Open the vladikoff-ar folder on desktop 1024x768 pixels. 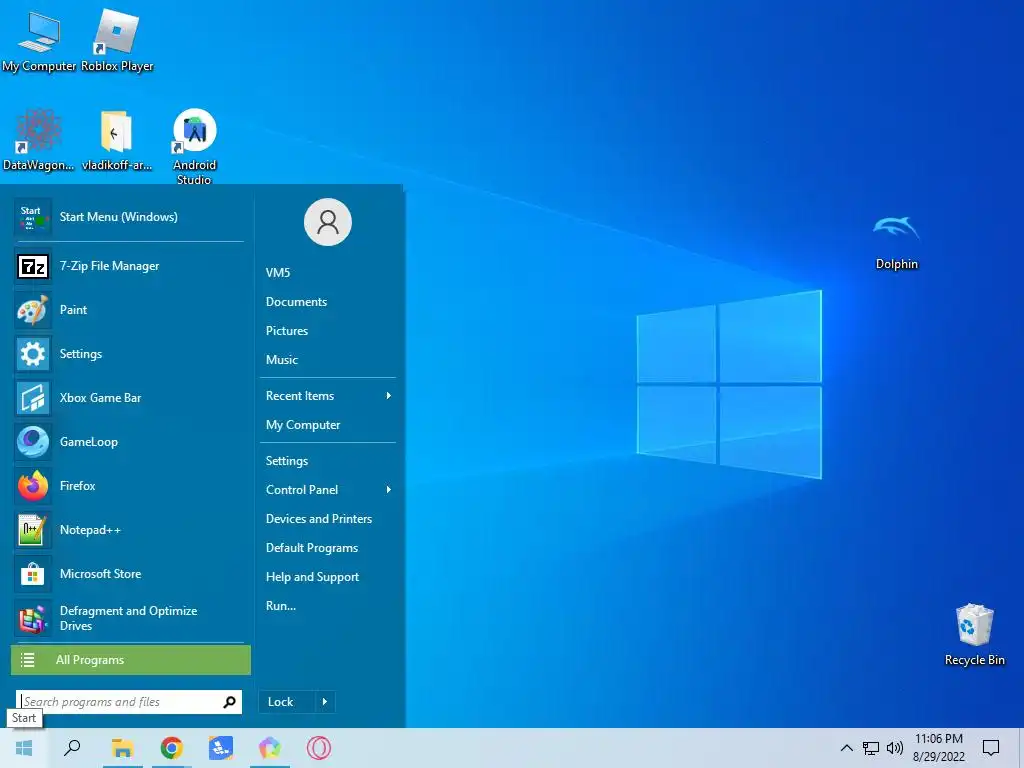pos(116,140)
